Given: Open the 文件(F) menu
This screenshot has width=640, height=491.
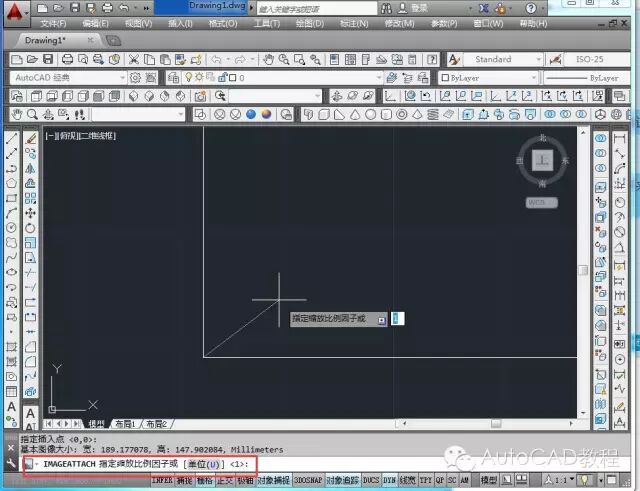Looking at the screenshot, I should pyautogui.click(x=53, y=24).
